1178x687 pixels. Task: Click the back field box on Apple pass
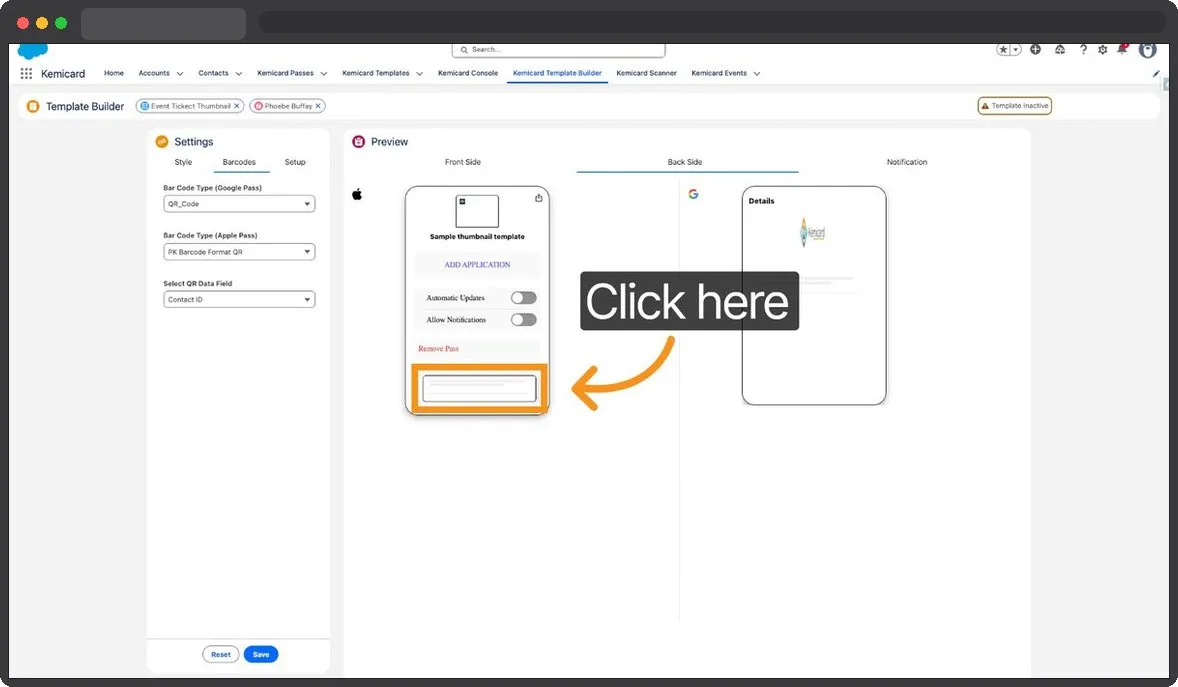pyautogui.click(x=479, y=389)
